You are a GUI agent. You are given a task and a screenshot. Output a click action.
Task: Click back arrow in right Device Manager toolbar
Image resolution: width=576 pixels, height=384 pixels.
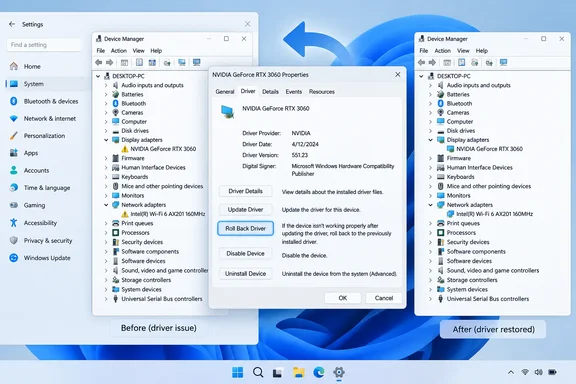point(421,62)
